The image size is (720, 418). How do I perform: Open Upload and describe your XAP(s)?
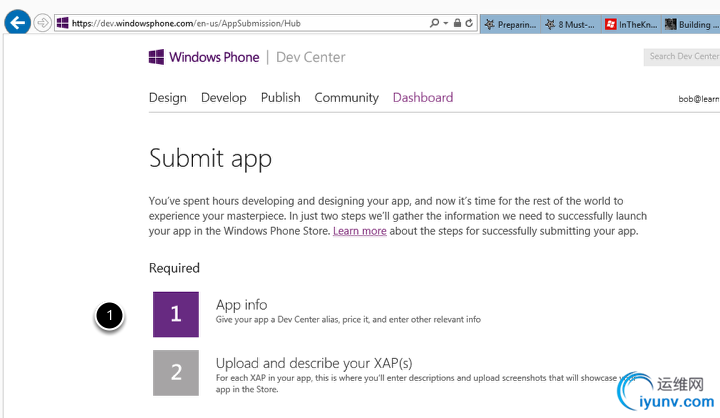point(314,363)
